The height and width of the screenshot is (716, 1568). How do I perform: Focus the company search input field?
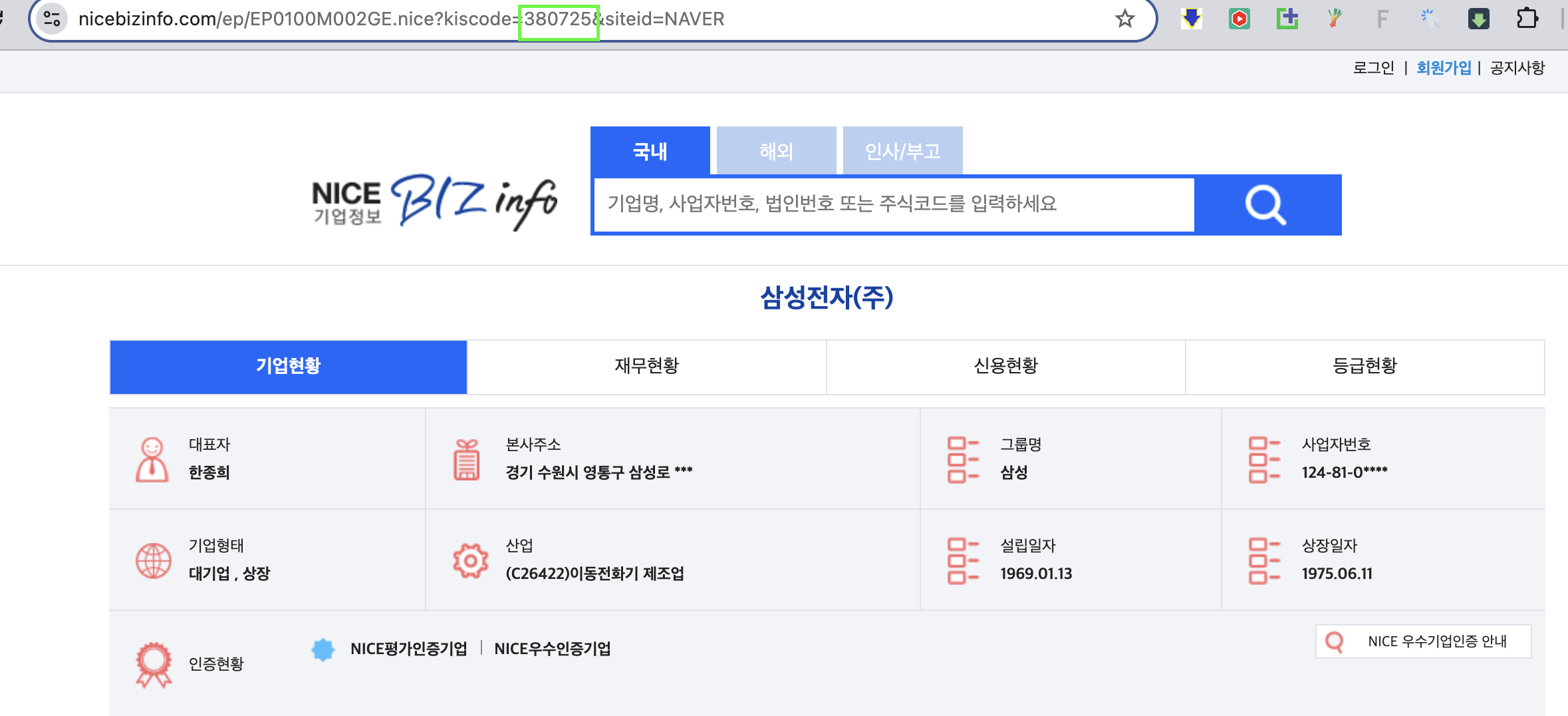click(894, 204)
